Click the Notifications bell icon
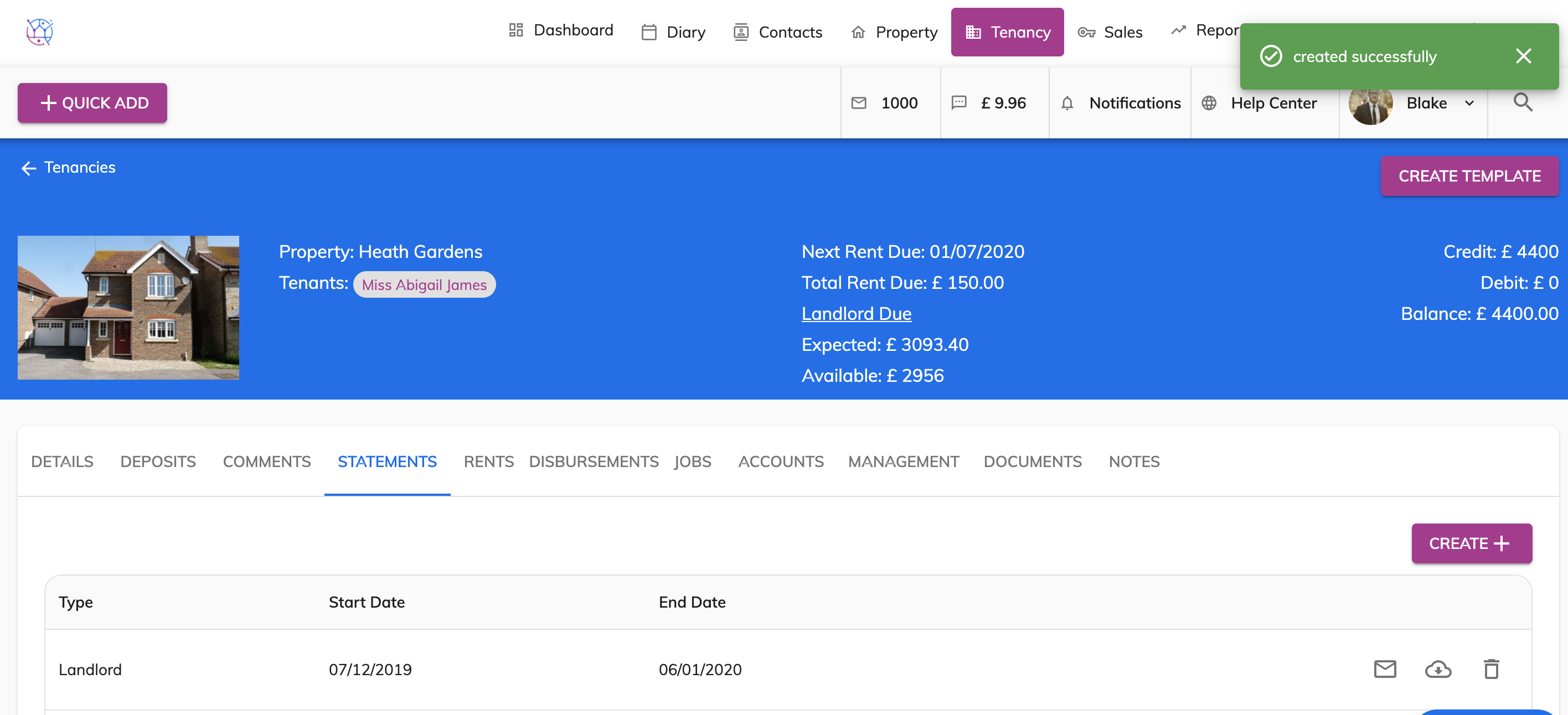Viewport: 1568px width, 715px height. point(1067,103)
